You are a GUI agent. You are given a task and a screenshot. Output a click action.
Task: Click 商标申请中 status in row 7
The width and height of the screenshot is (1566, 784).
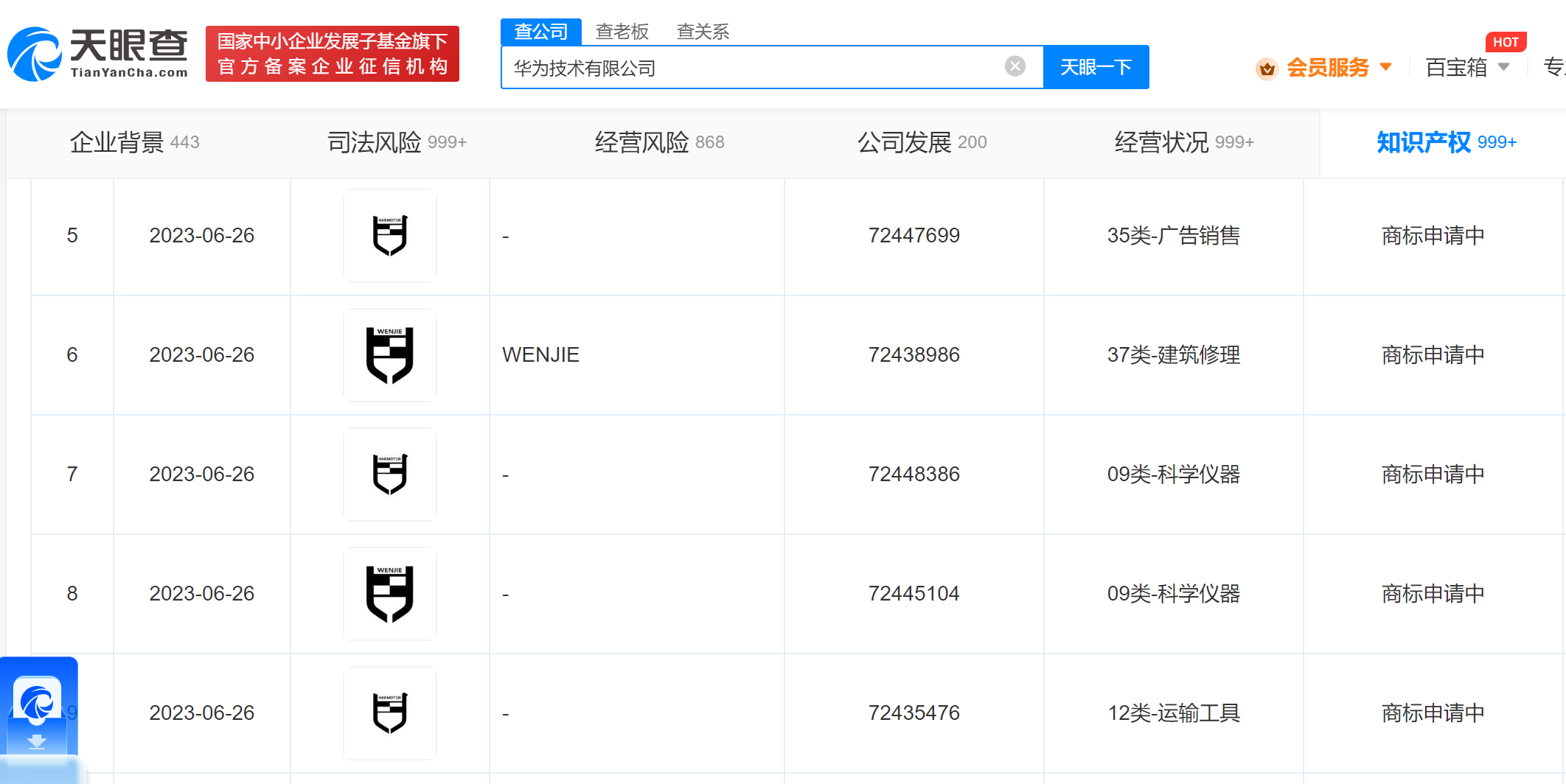click(1433, 475)
